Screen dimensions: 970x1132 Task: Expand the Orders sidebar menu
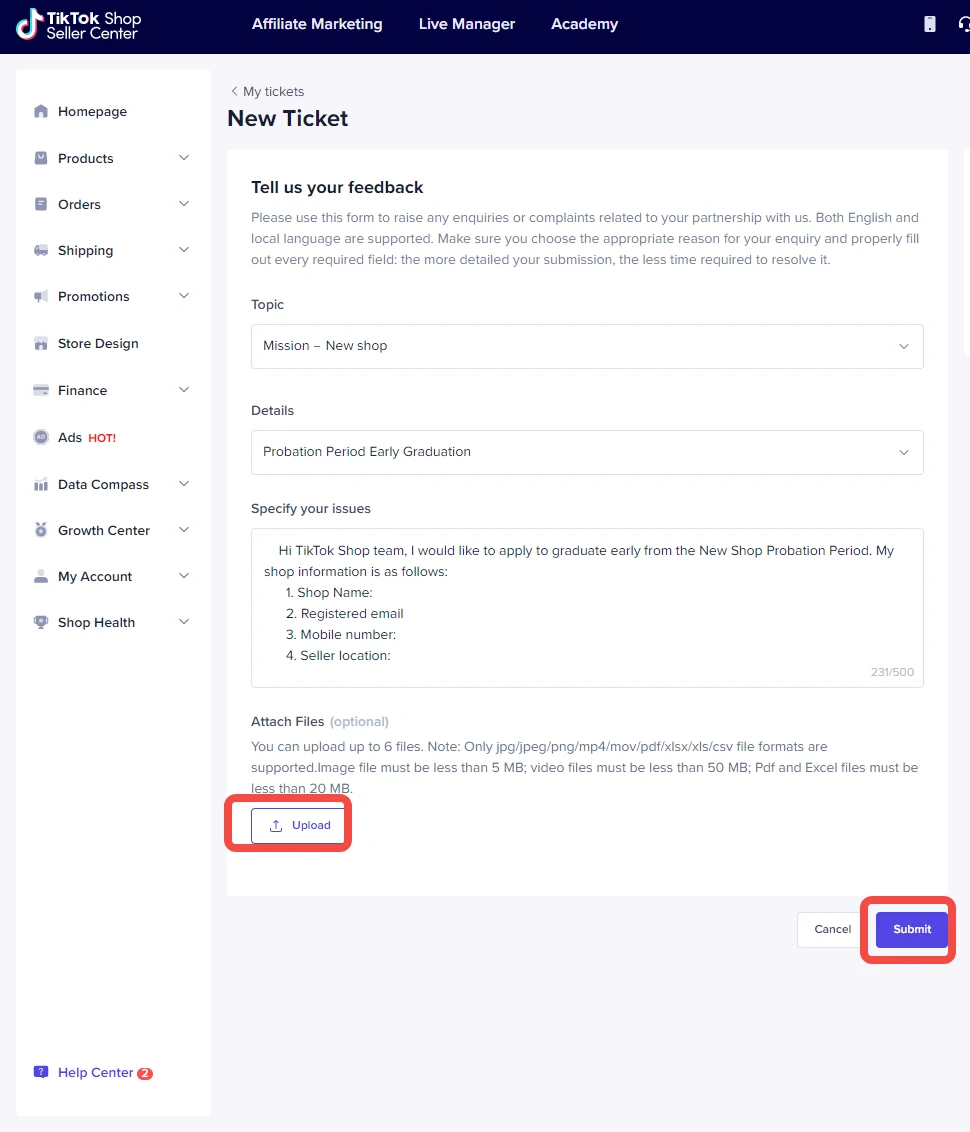point(184,204)
